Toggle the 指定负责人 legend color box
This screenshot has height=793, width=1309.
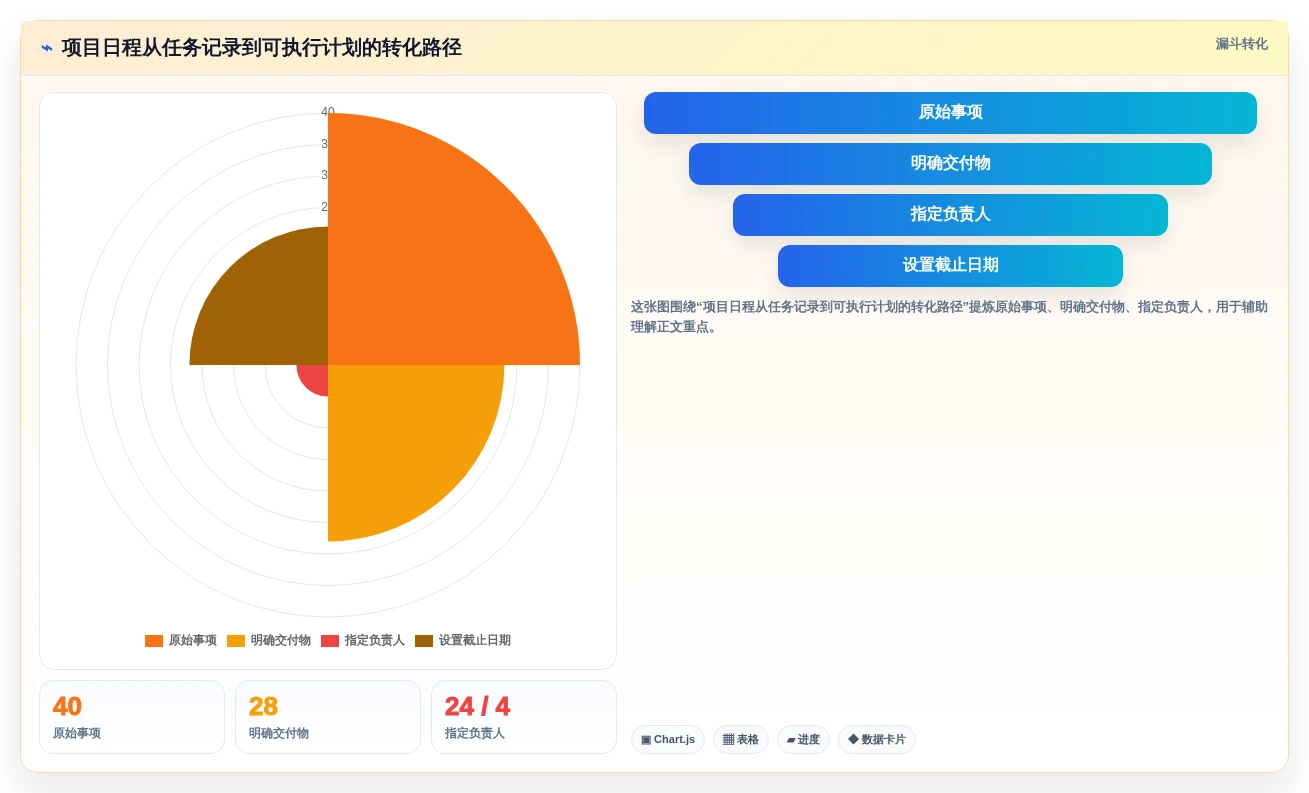coord(330,641)
